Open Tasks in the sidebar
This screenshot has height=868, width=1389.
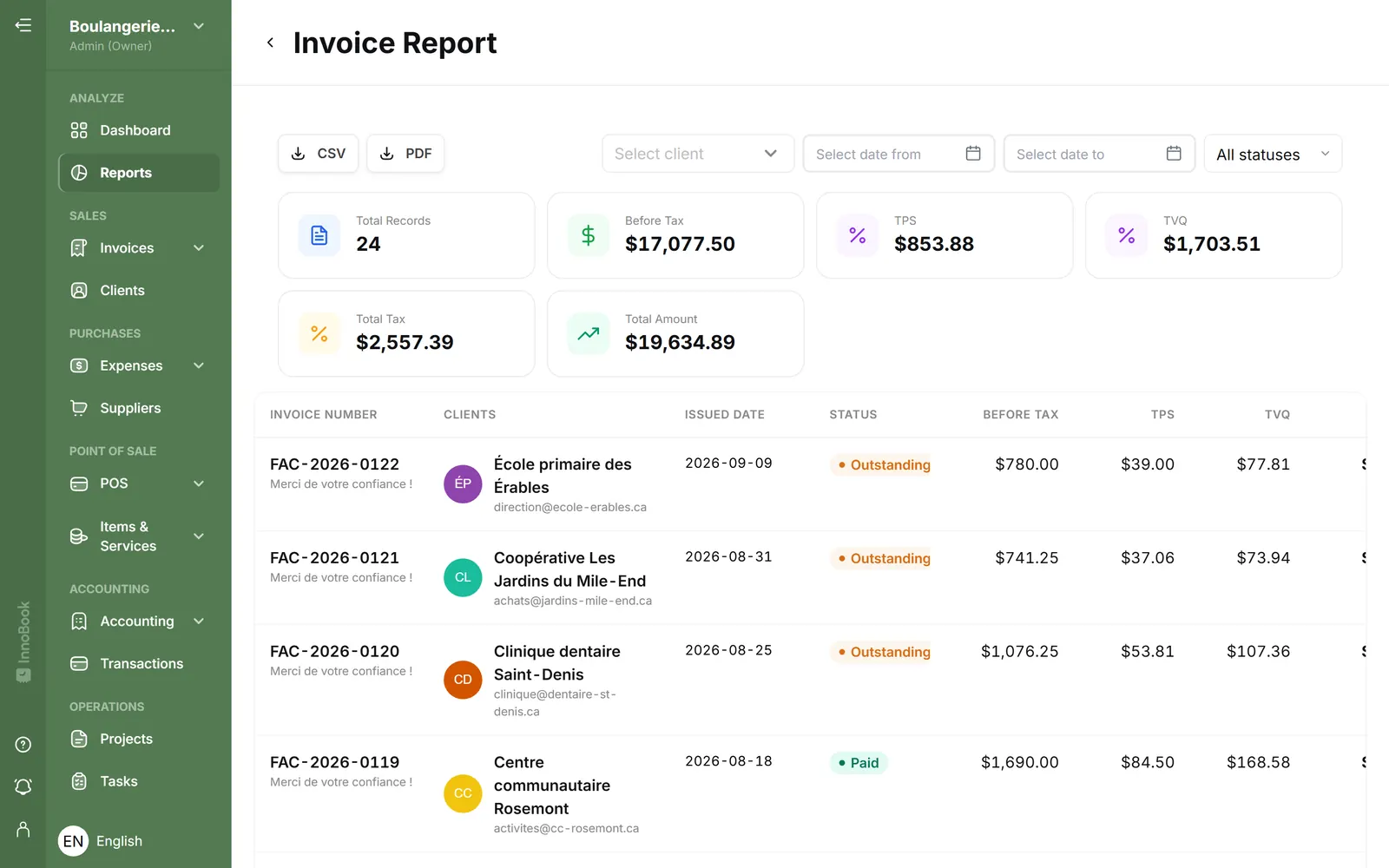(139, 782)
